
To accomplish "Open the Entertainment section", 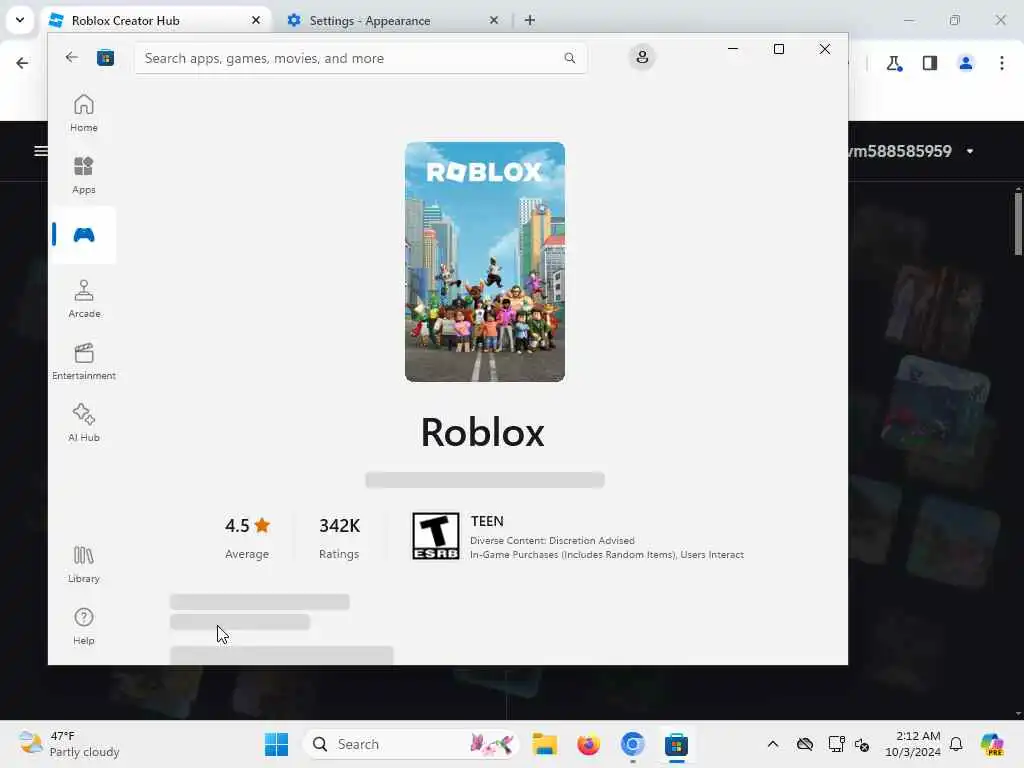I will pos(84,361).
